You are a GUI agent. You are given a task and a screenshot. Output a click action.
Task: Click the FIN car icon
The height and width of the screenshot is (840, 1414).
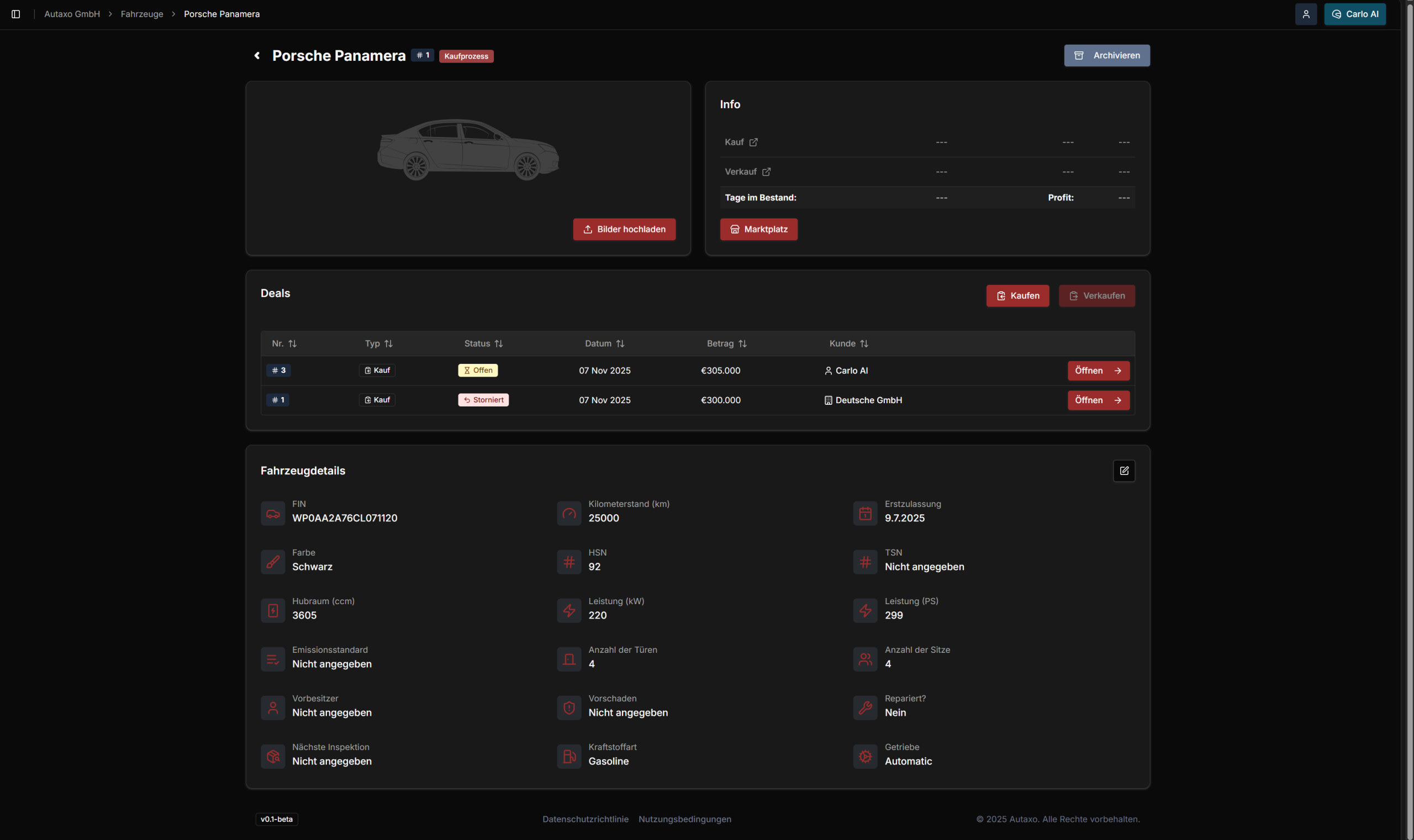pyautogui.click(x=273, y=514)
